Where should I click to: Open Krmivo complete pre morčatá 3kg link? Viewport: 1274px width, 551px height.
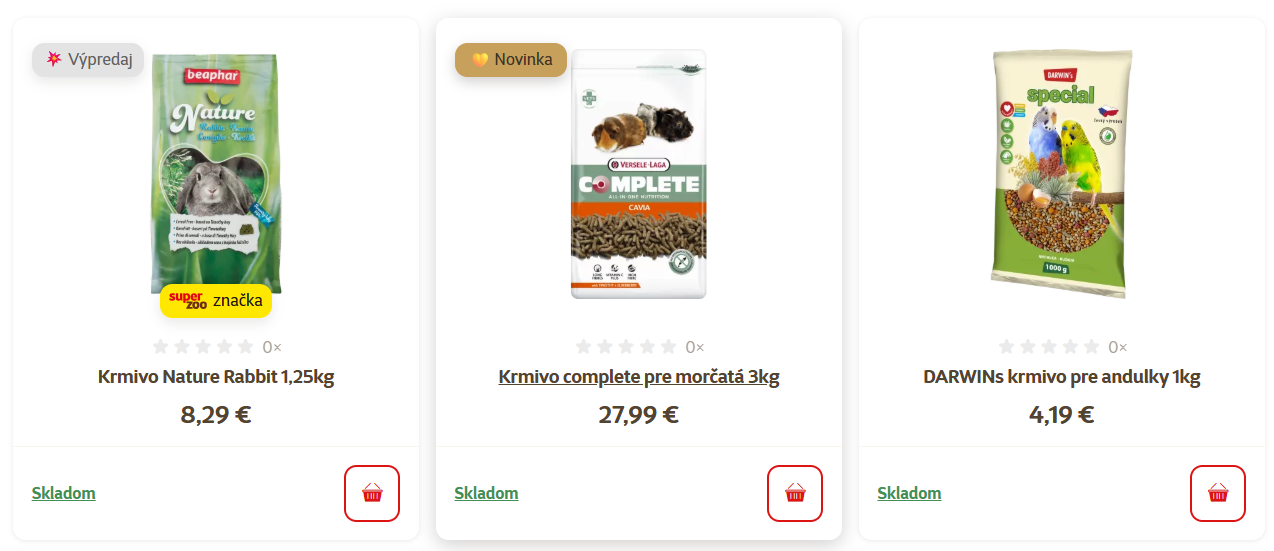click(x=639, y=377)
